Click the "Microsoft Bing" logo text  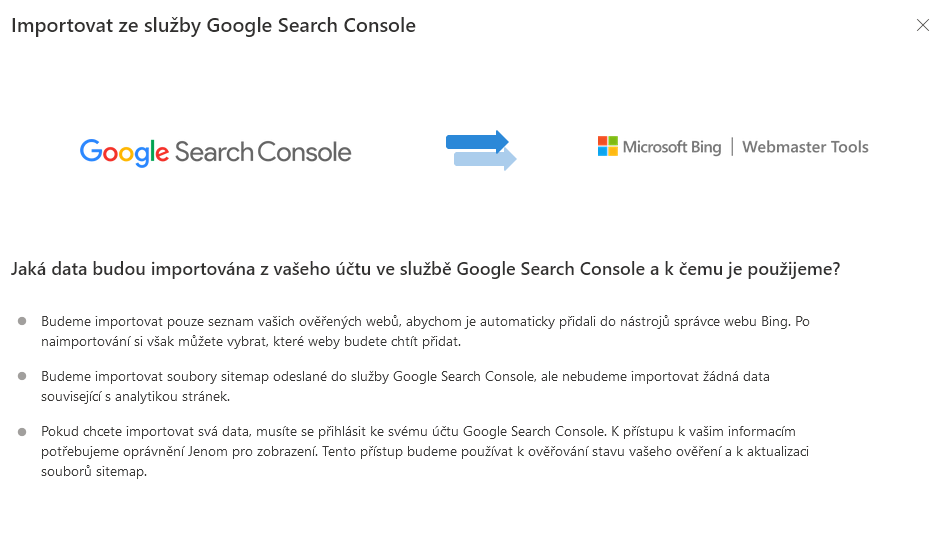[671, 147]
